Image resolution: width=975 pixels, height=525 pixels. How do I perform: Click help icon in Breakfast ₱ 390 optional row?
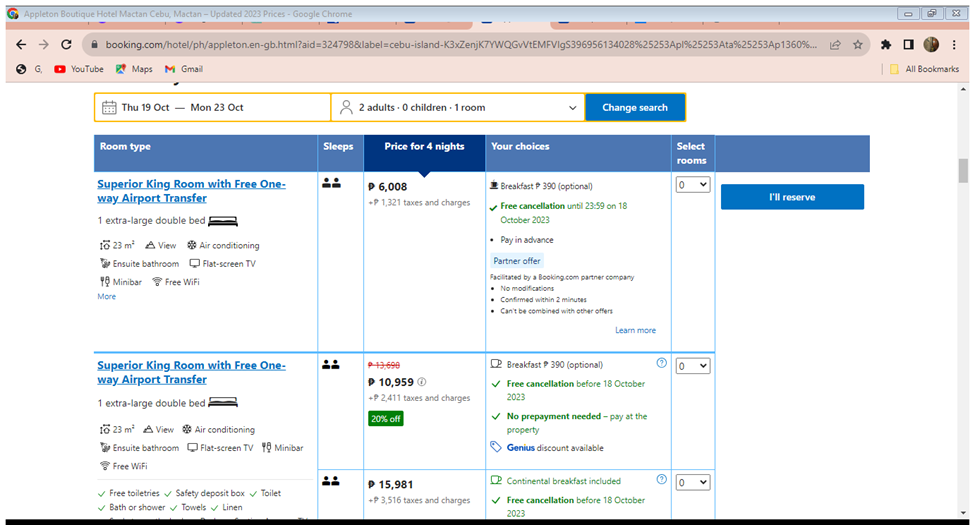coord(662,363)
